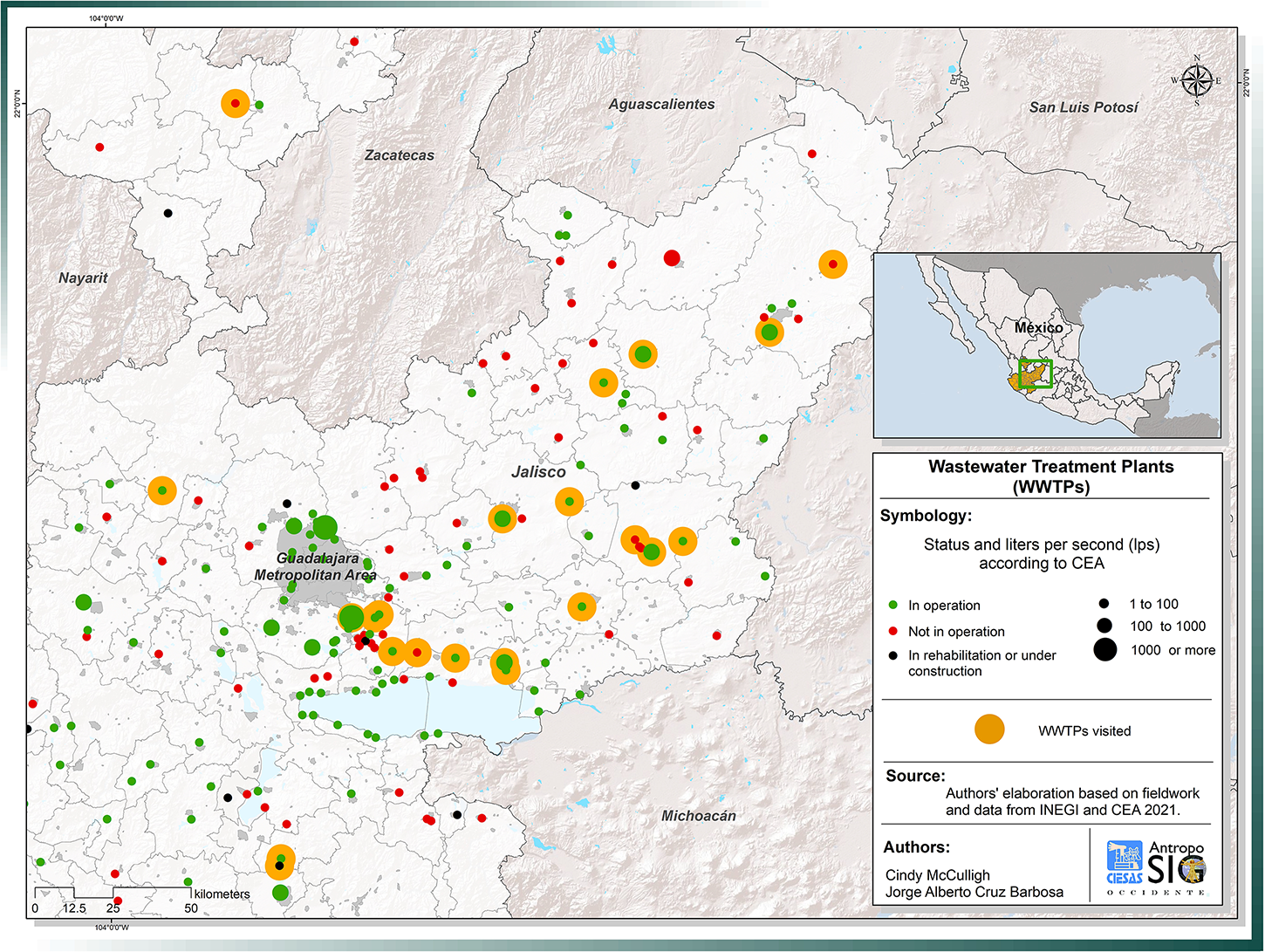The width and height of the screenshot is (1265, 952).
Task: Click the Aguascalientes state label
Action: [x=661, y=104]
